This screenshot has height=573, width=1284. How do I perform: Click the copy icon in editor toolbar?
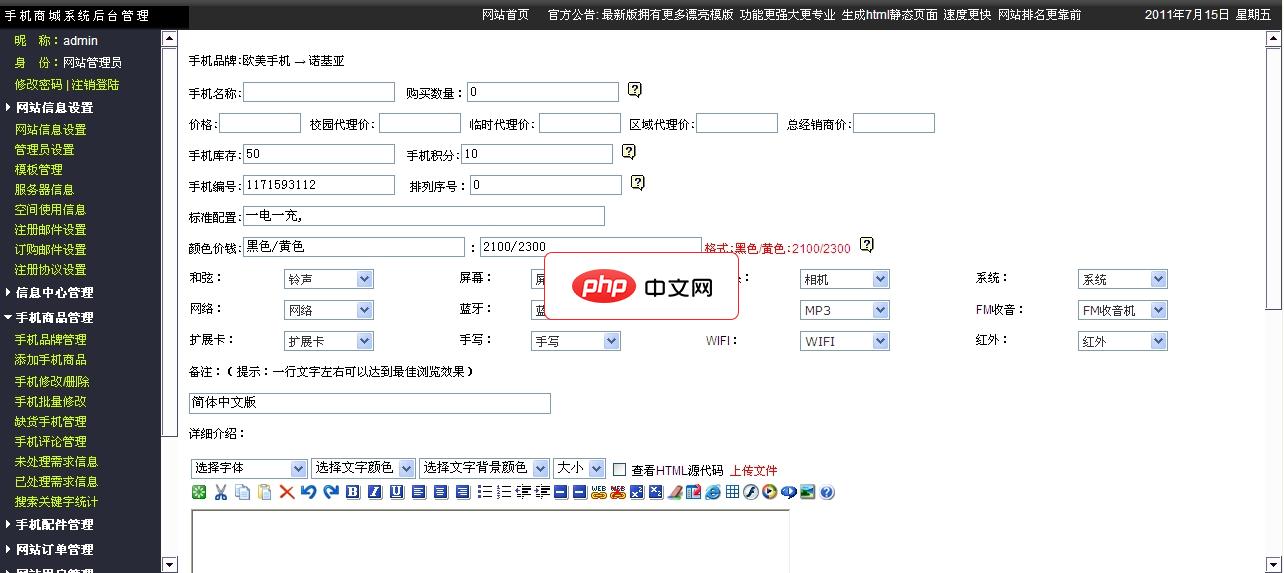point(243,492)
